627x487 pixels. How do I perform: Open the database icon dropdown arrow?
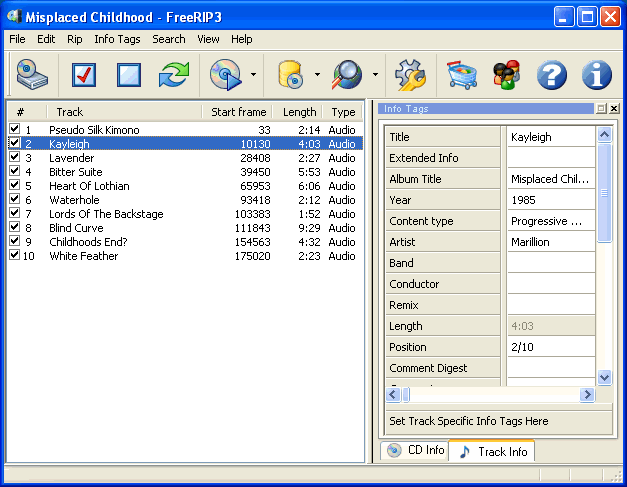(x=317, y=75)
